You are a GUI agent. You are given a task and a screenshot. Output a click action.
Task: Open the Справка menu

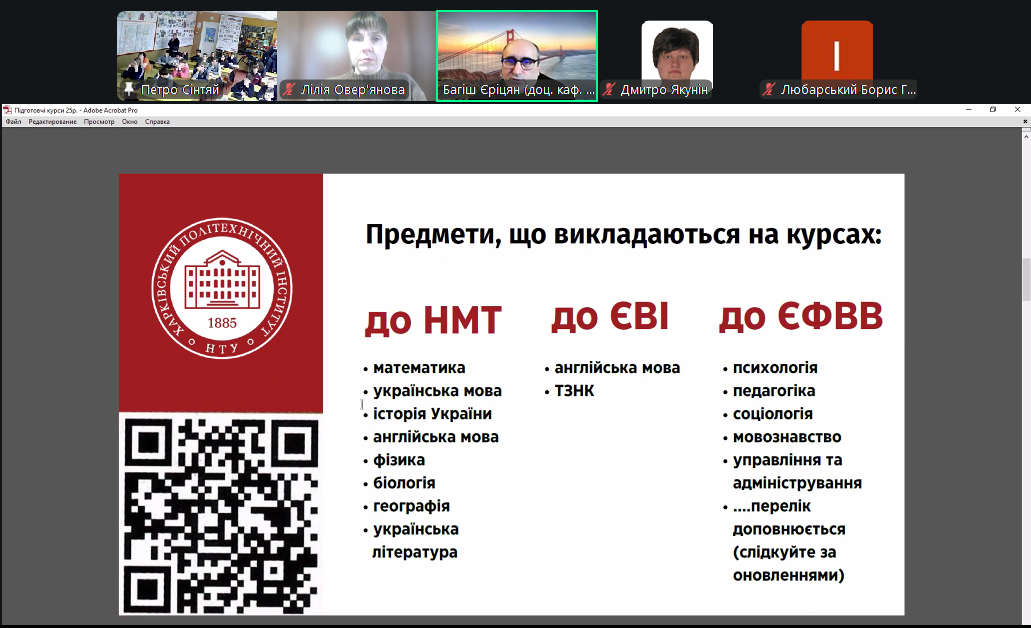pos(157,122)
